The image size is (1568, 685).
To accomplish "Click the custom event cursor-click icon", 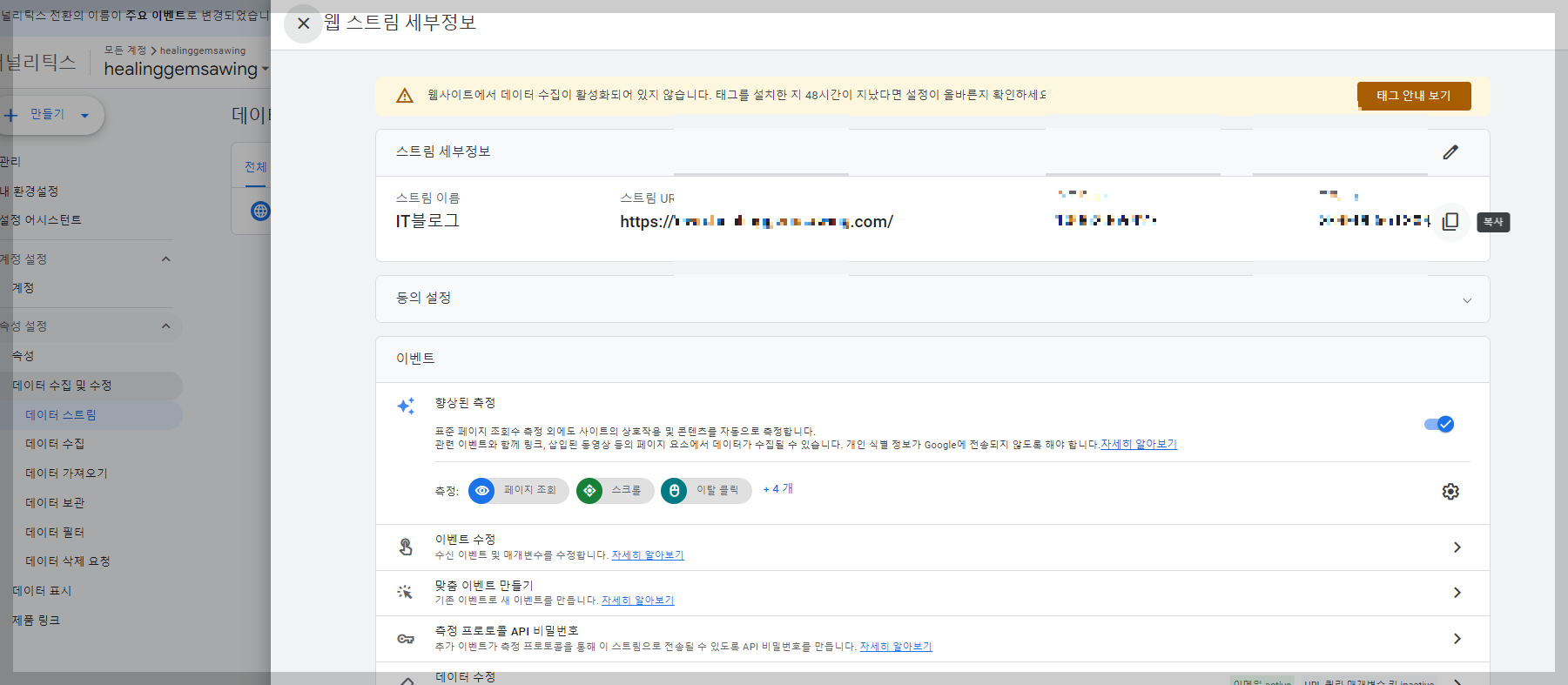I will tap(405, 592).
